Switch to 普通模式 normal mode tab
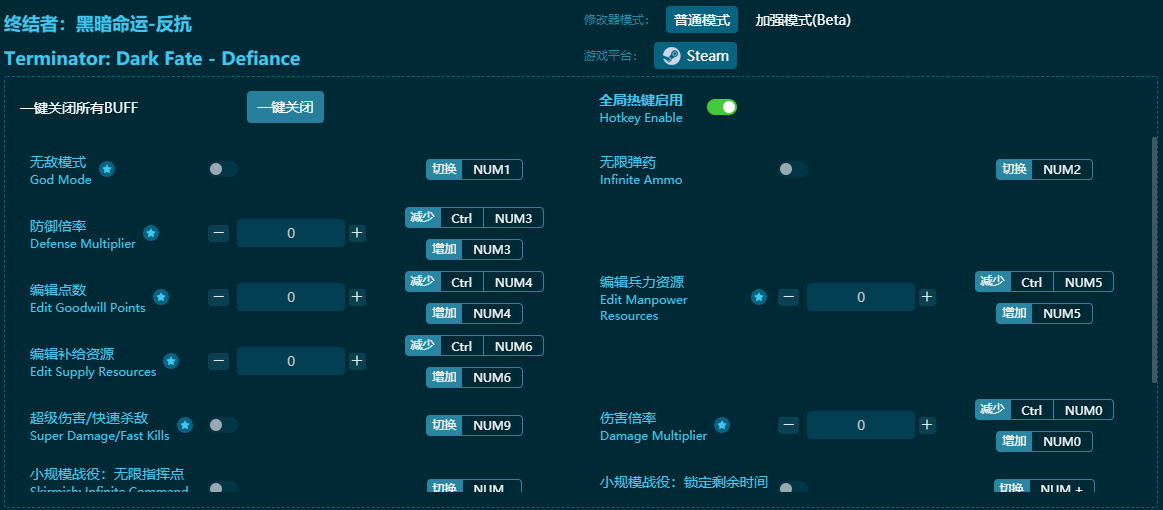This screenshot has height=510, width=1163. coord(702,20)
